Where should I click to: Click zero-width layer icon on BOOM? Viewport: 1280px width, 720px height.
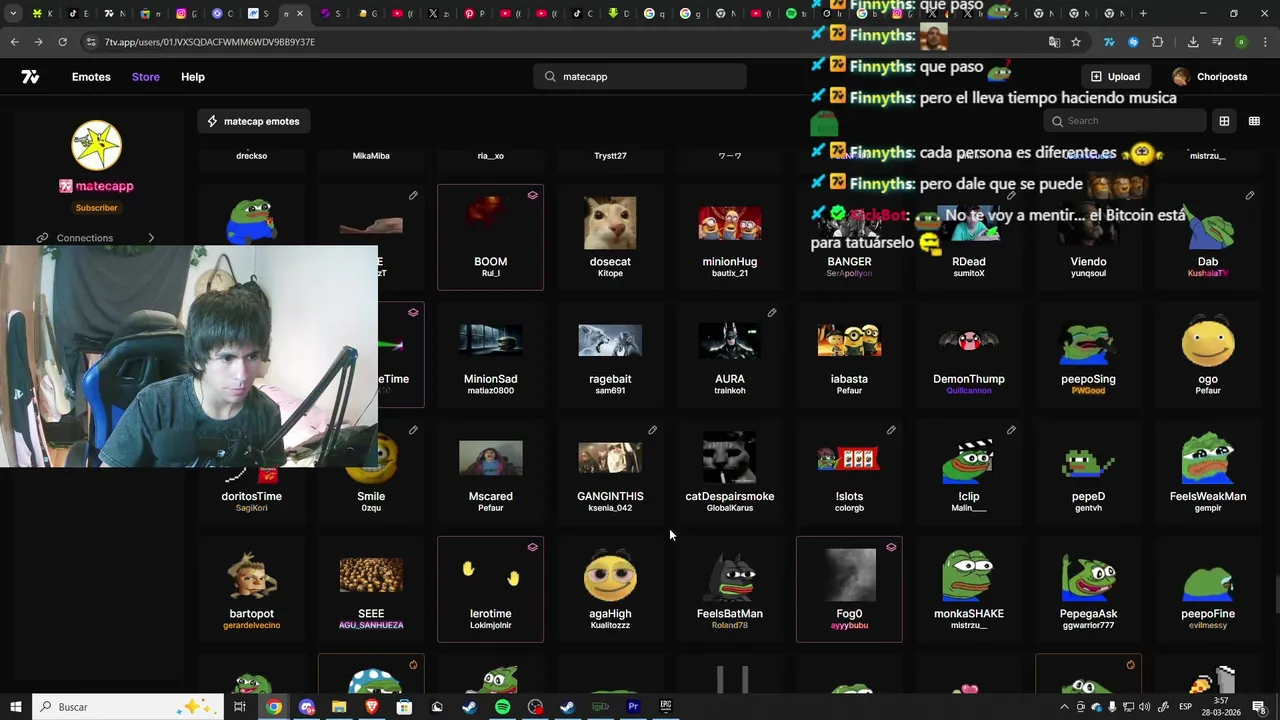pyautogui.click(x=532, y=196)
